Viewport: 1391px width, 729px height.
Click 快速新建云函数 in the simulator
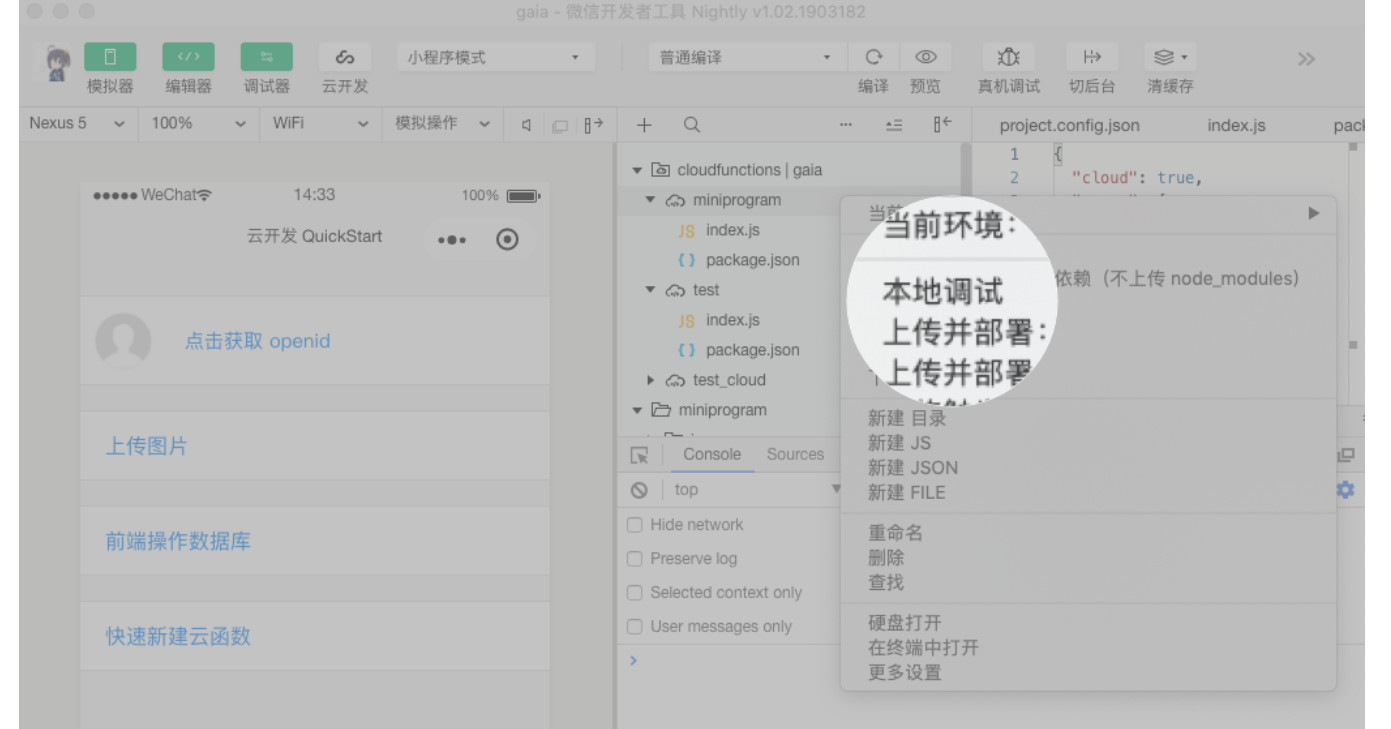(x=178, y=636)
